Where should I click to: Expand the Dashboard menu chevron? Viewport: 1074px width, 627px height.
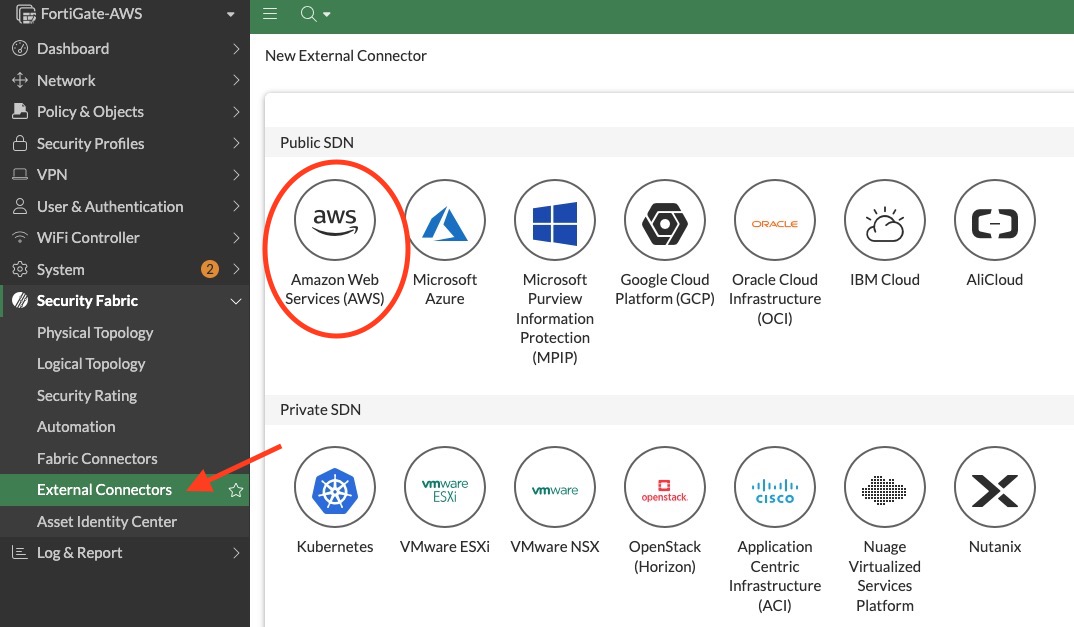pos(236,49)
